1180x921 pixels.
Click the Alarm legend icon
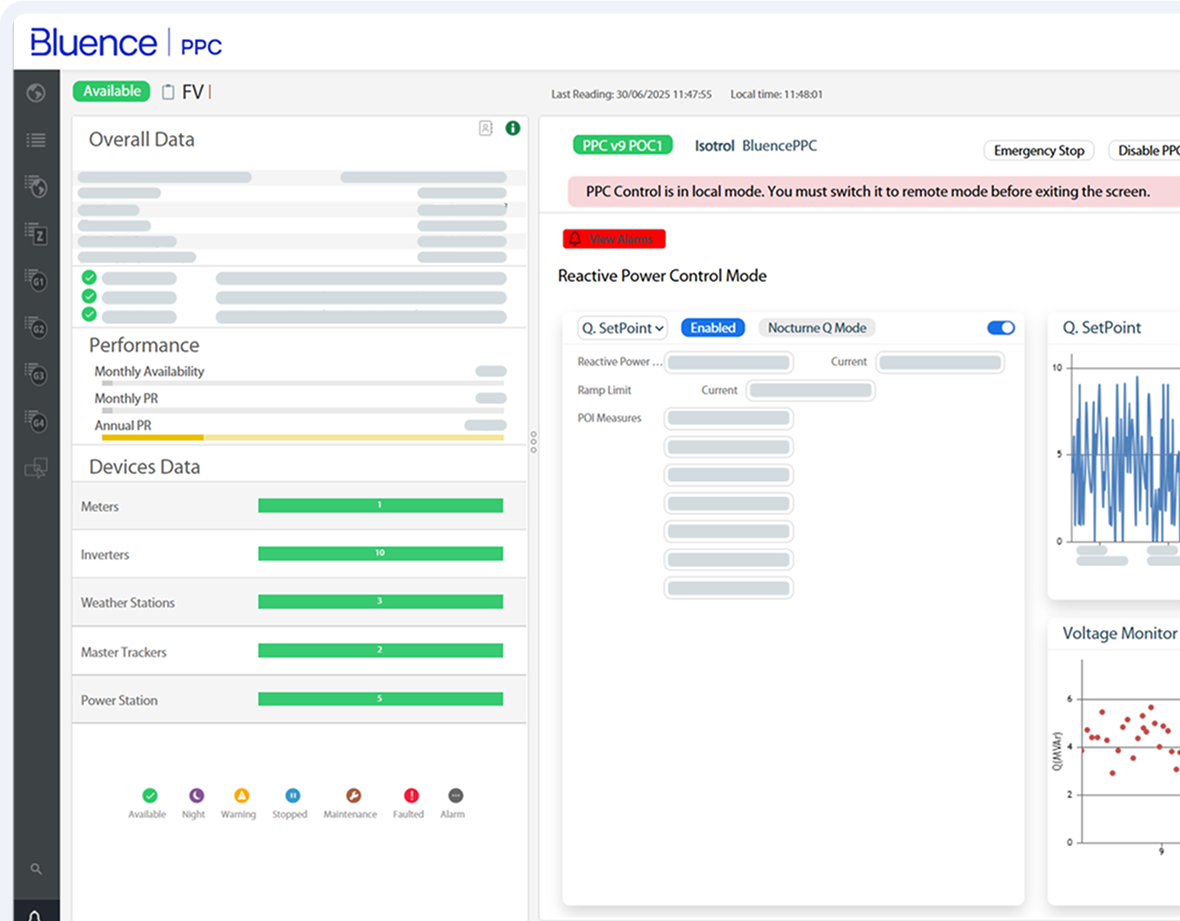coord(455,795)
